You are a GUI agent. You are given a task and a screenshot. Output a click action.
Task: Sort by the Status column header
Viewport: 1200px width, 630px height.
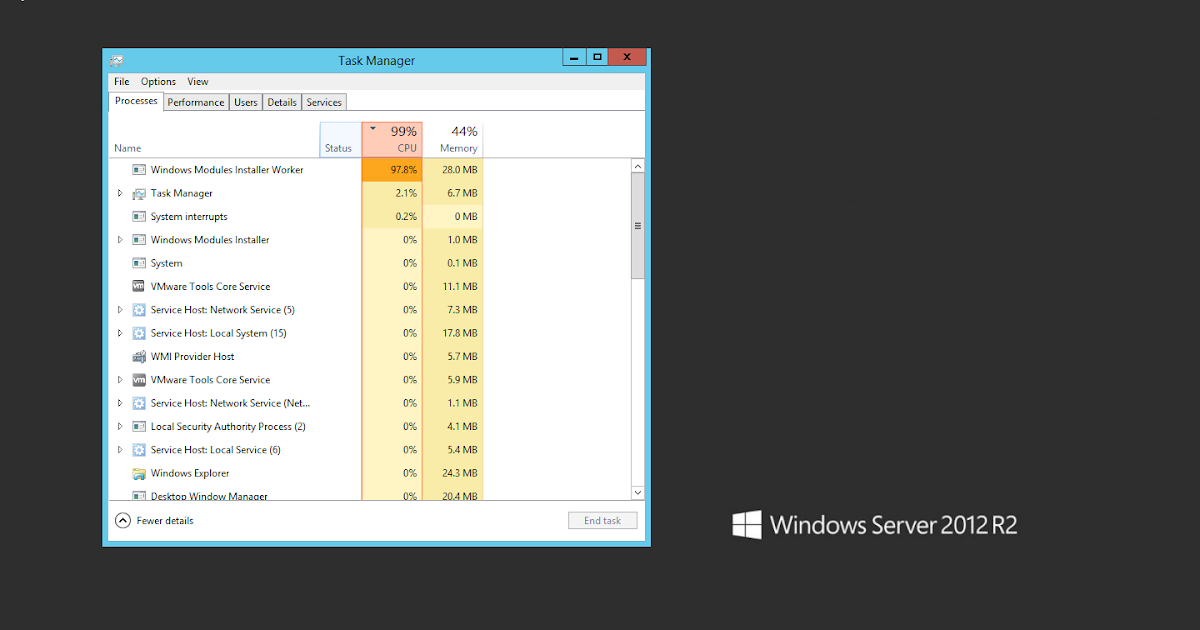340,139
